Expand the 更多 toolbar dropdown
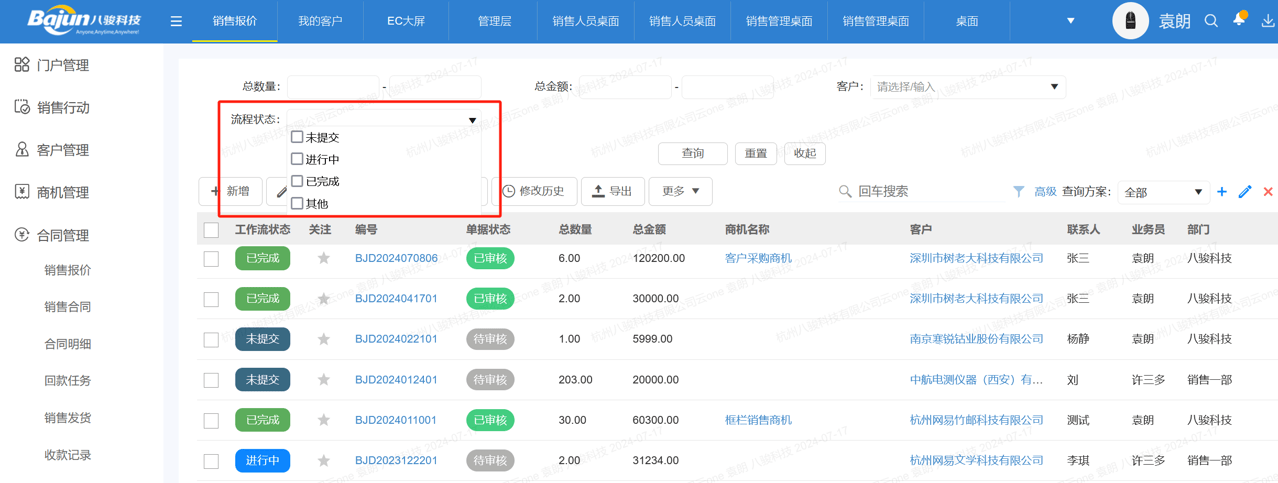1278x483 pixels. click(680, 191)
